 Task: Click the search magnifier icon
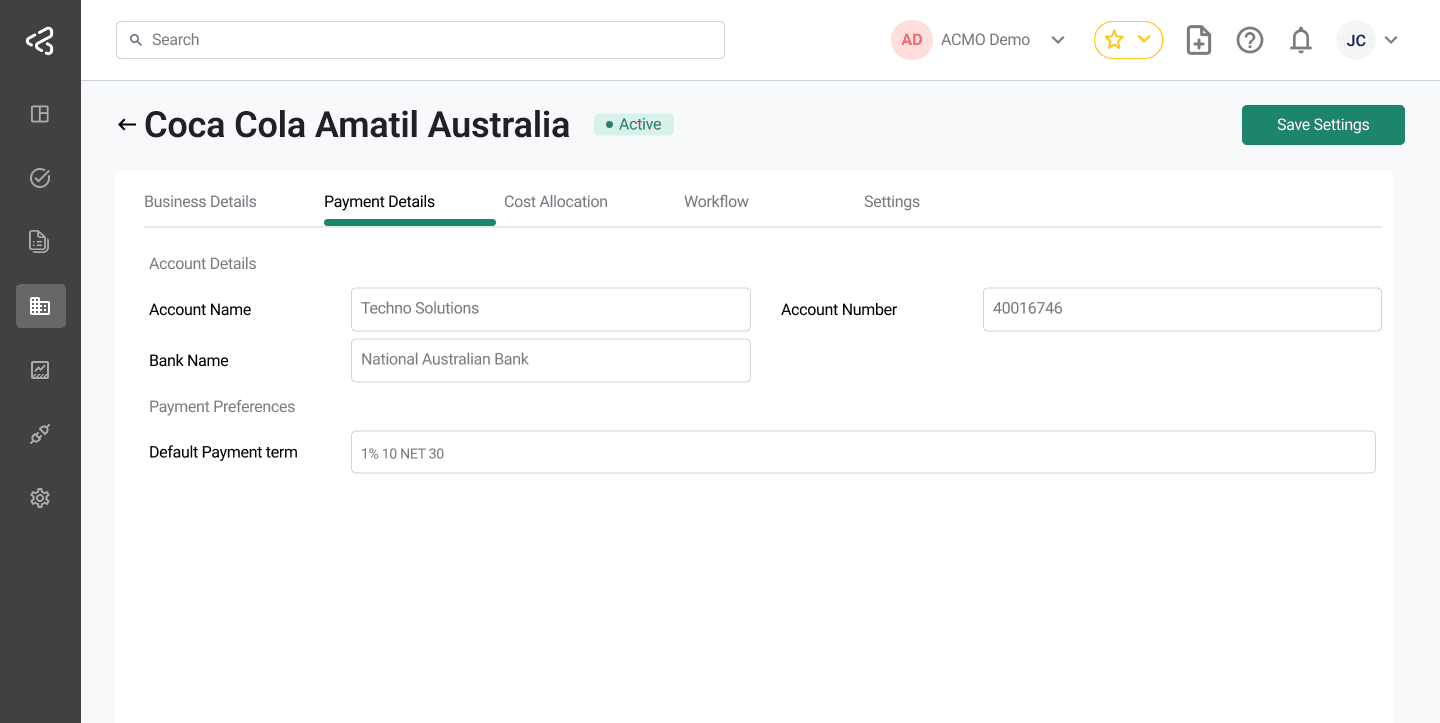pyautogui.click(x=136, y=40)
